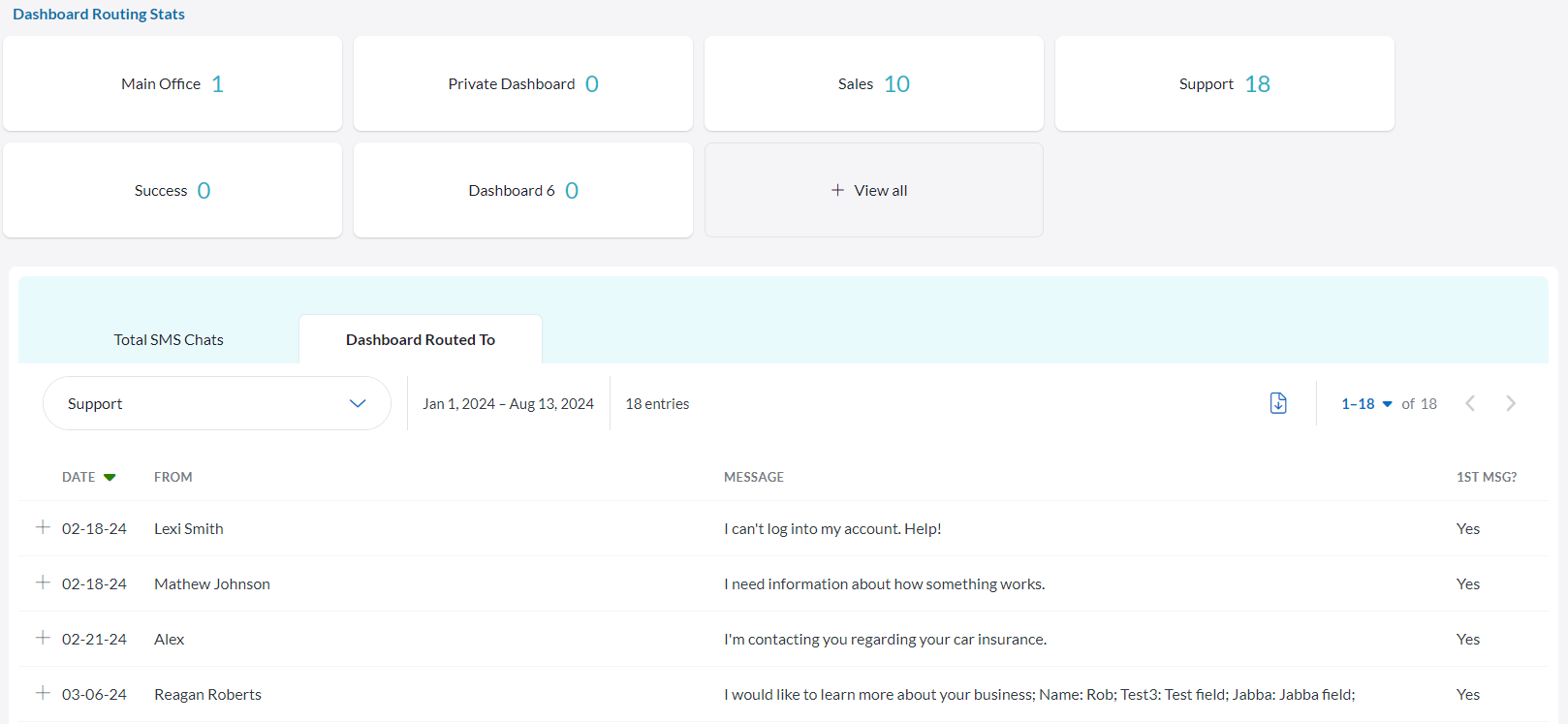Image resolution: width=1568 pixels, height=724 pixels.
Task: Expand the Lexi Smith row
Action: point(43,527)
